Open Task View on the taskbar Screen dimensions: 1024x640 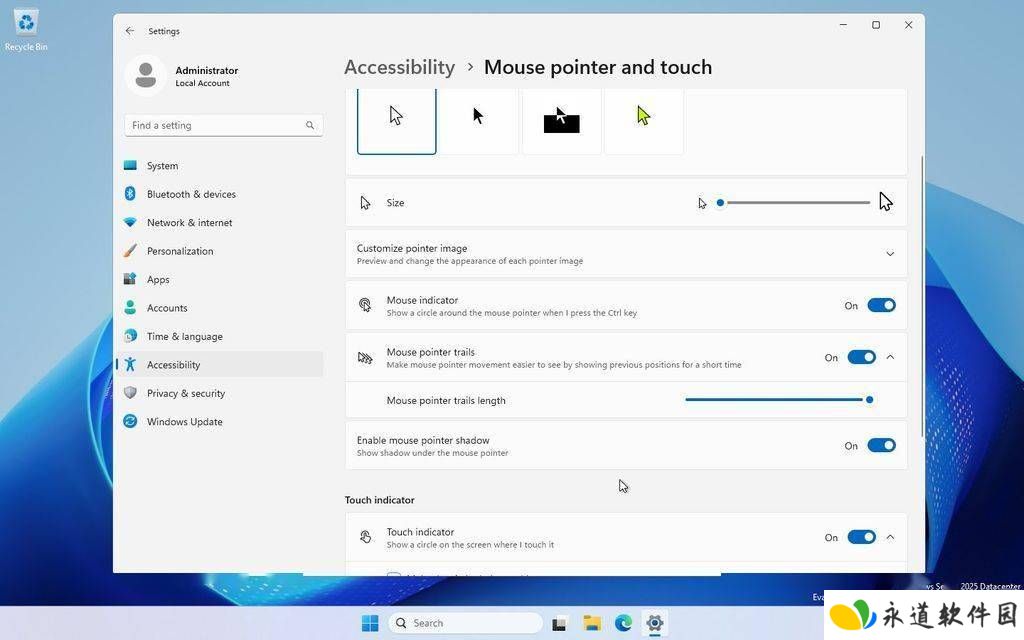559,624
